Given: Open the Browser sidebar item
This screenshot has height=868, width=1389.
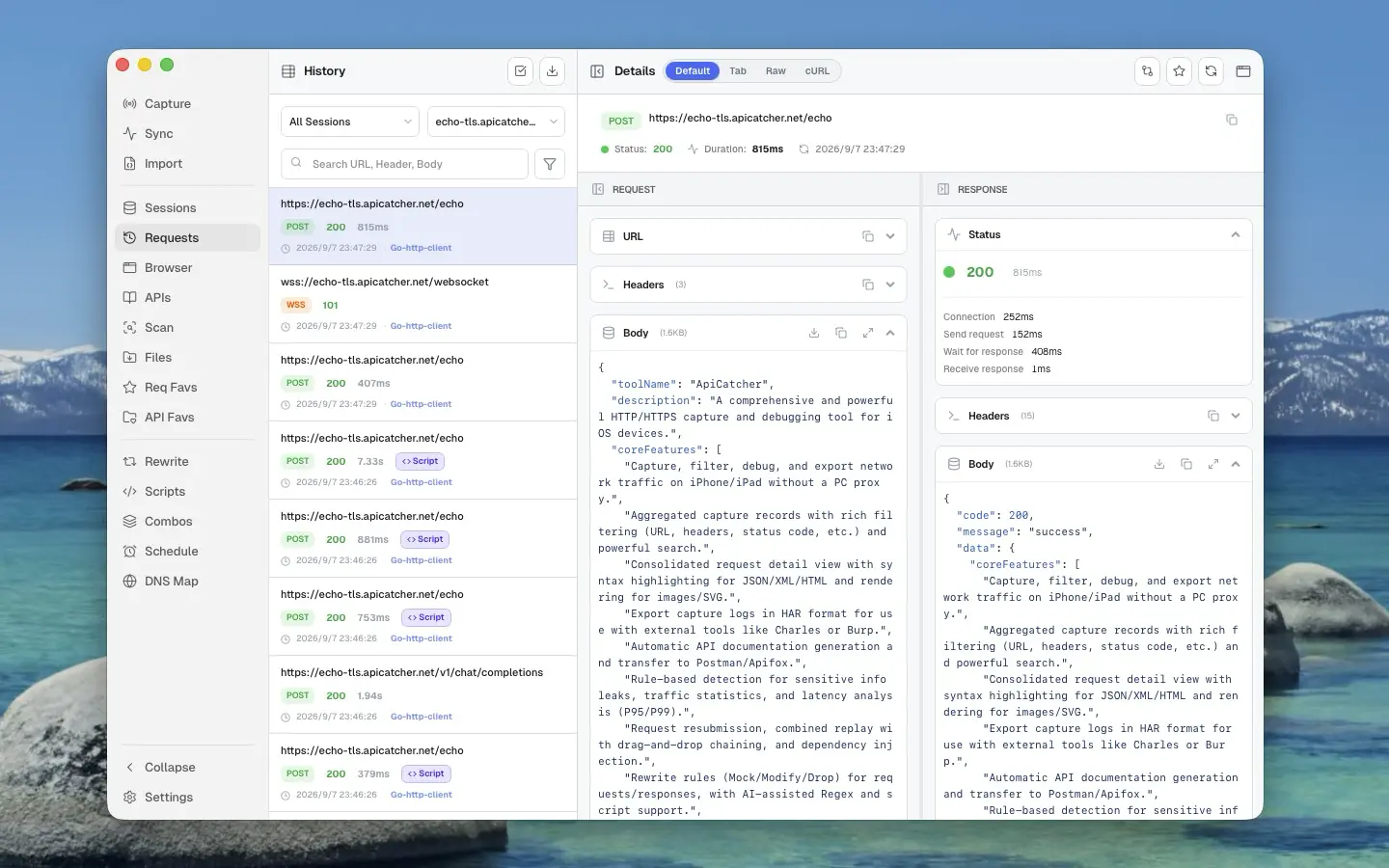Looking at the screenshot, I should [187, 268].
